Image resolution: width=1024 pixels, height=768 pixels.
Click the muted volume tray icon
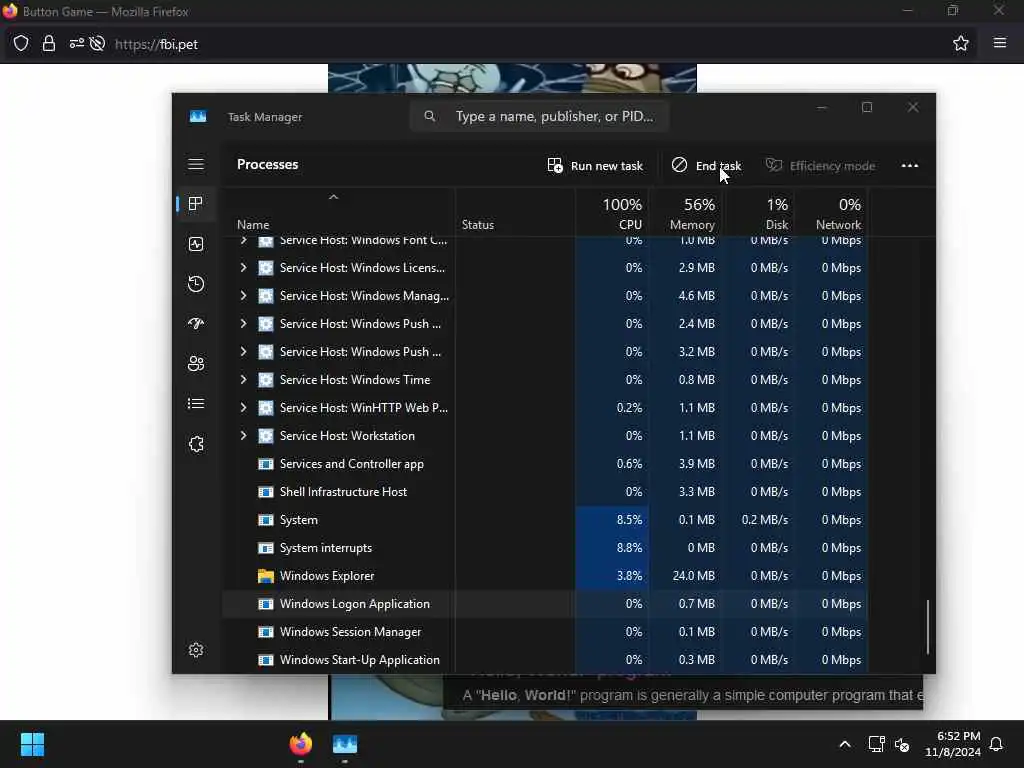pos(902,744)
